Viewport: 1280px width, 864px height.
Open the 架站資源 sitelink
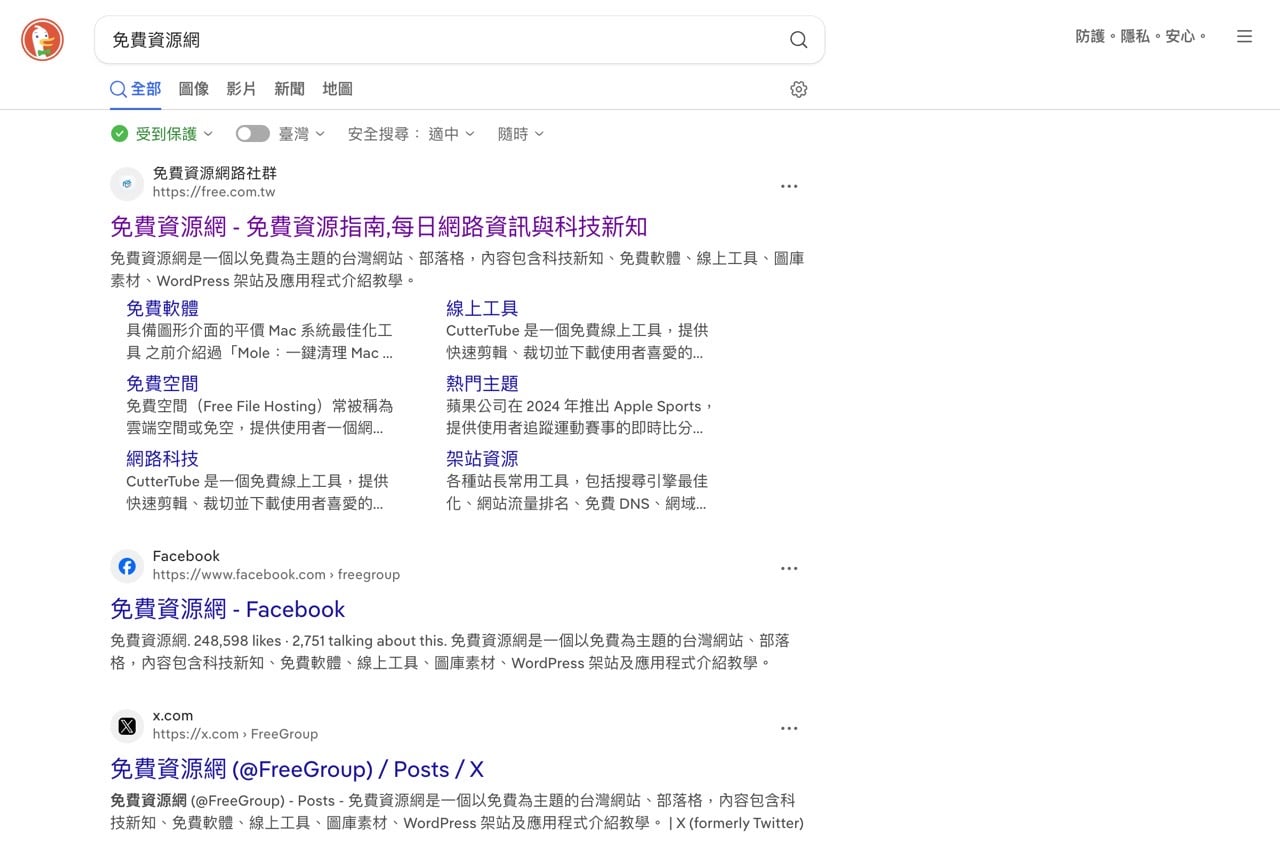pos(482,458)
